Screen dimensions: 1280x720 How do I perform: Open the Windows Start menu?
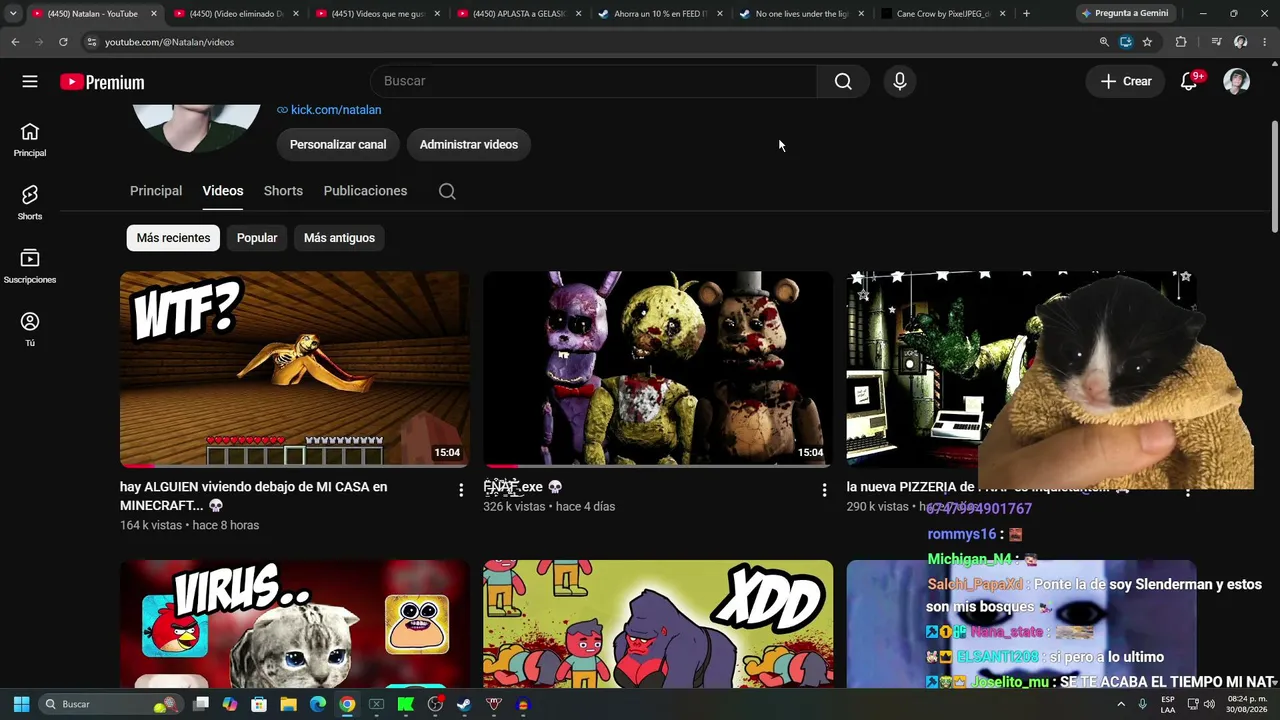tap(21, 704)
